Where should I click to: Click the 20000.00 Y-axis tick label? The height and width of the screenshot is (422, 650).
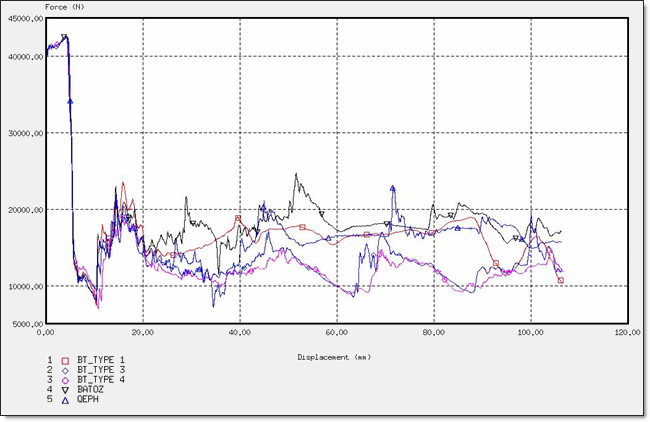pyautogui.click(x=23, y=210)
